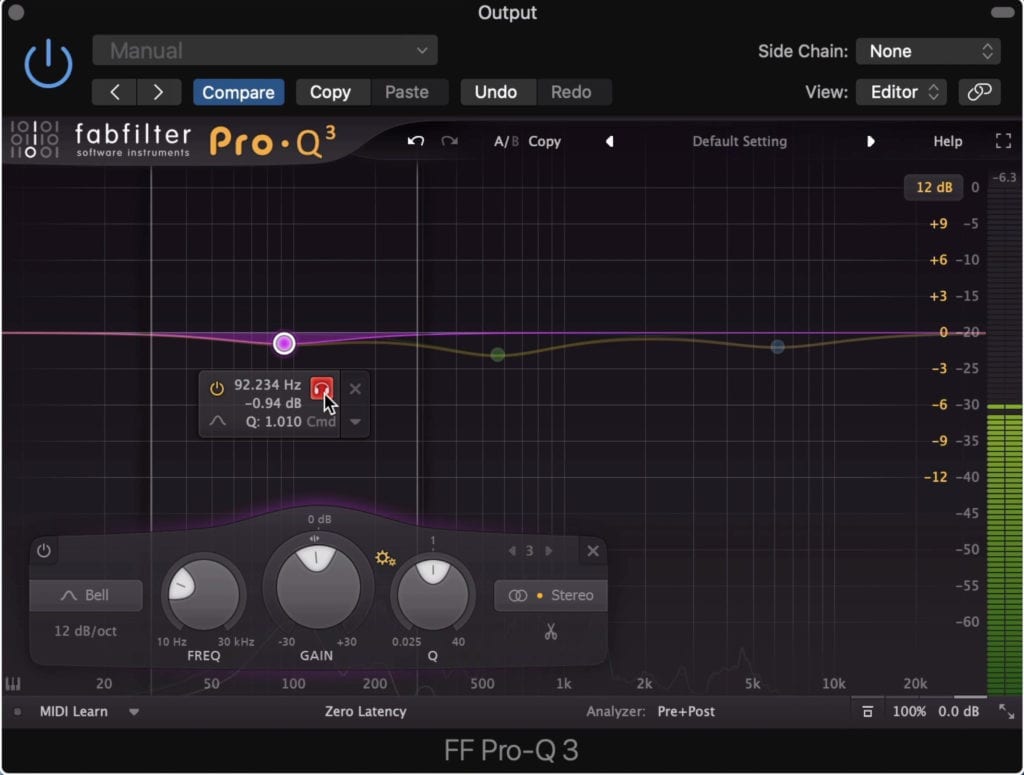This screenshot has width=1024, height=775.
Task: Expand the band popup dropdown arrow
Action: click(355, 422)
